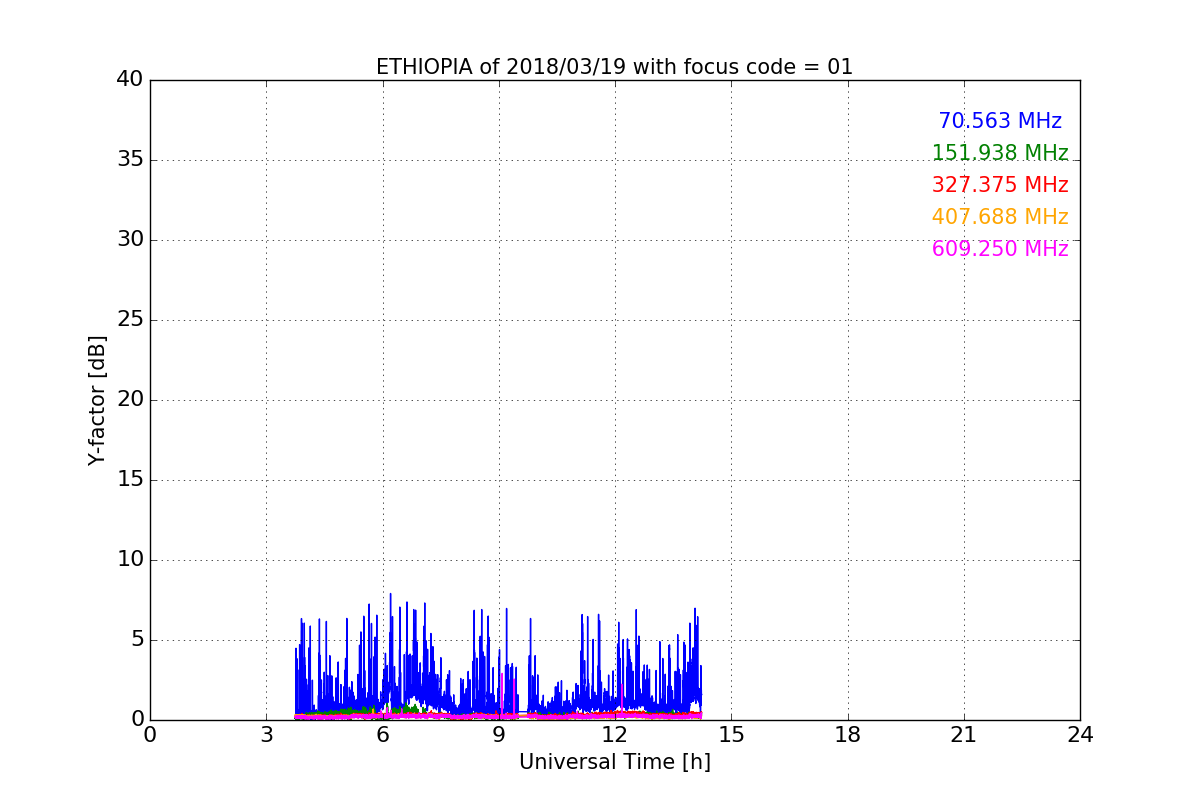1200x800 pixels.
Task: Click the plot title ETHIOPIA of 2018/03/19
Action: pyautogui.click(x=614, y=67)
